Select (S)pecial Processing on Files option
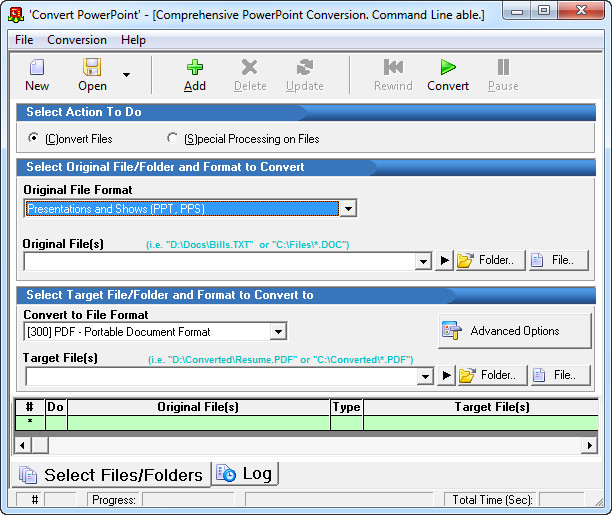612x515 pixels. coord(172,138)
